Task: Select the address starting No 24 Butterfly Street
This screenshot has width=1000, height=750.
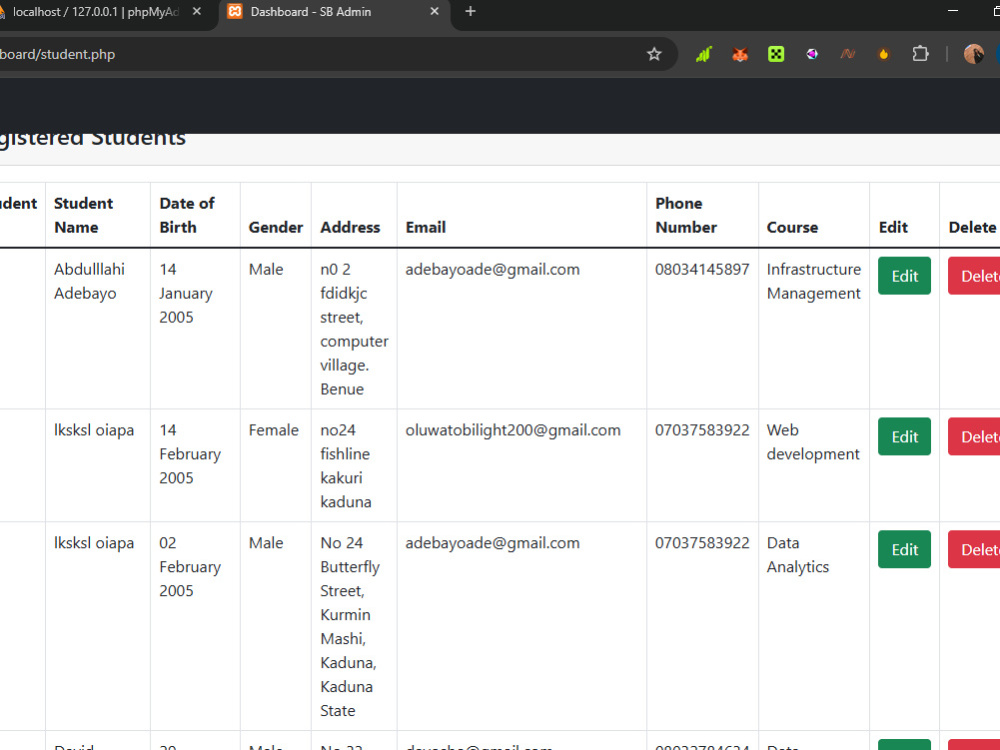Action: point(349,626)
